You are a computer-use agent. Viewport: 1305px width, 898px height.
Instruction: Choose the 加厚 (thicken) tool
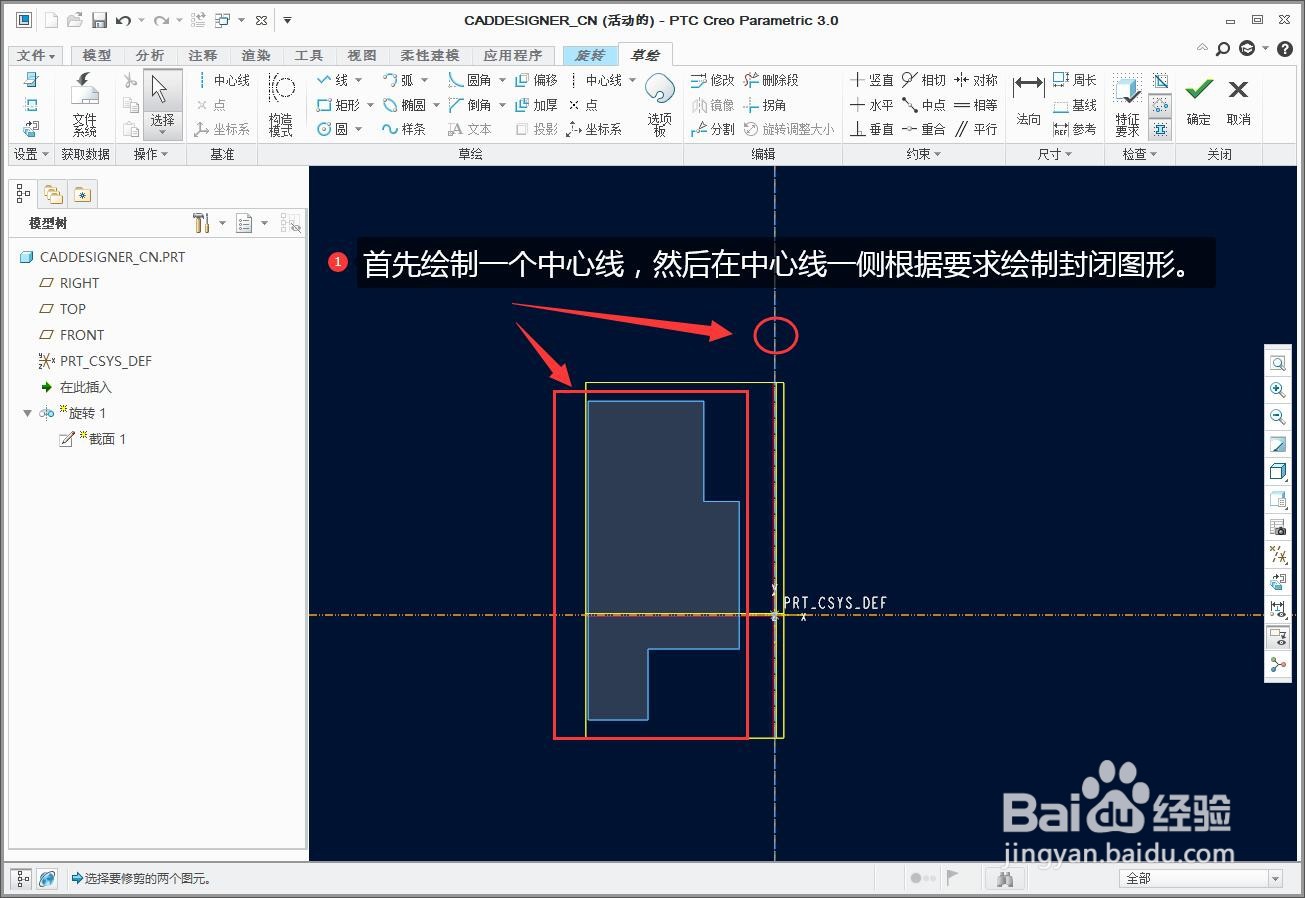pyautogui.click(x=536, y=105)
